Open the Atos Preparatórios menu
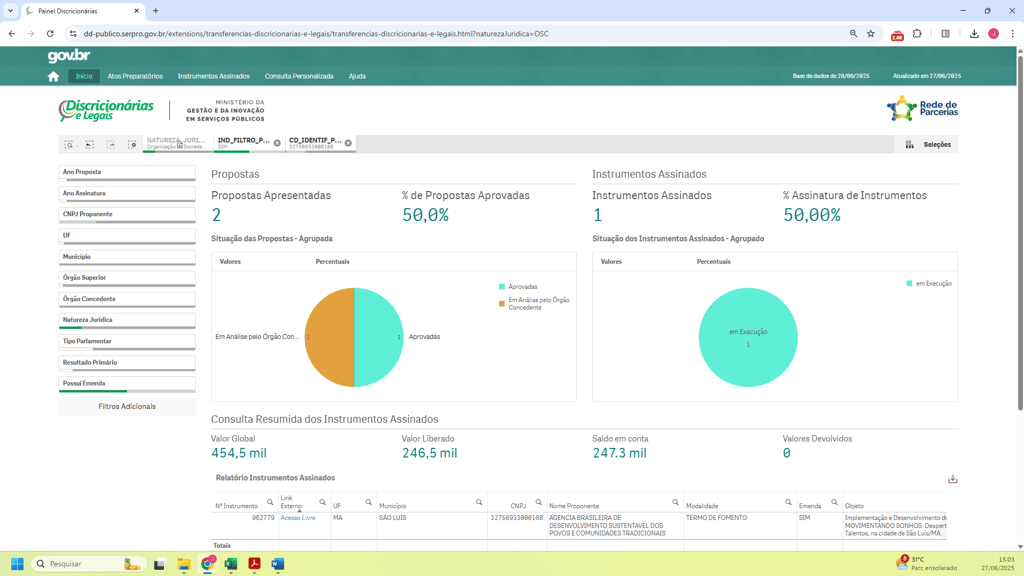 click(135, 76)
